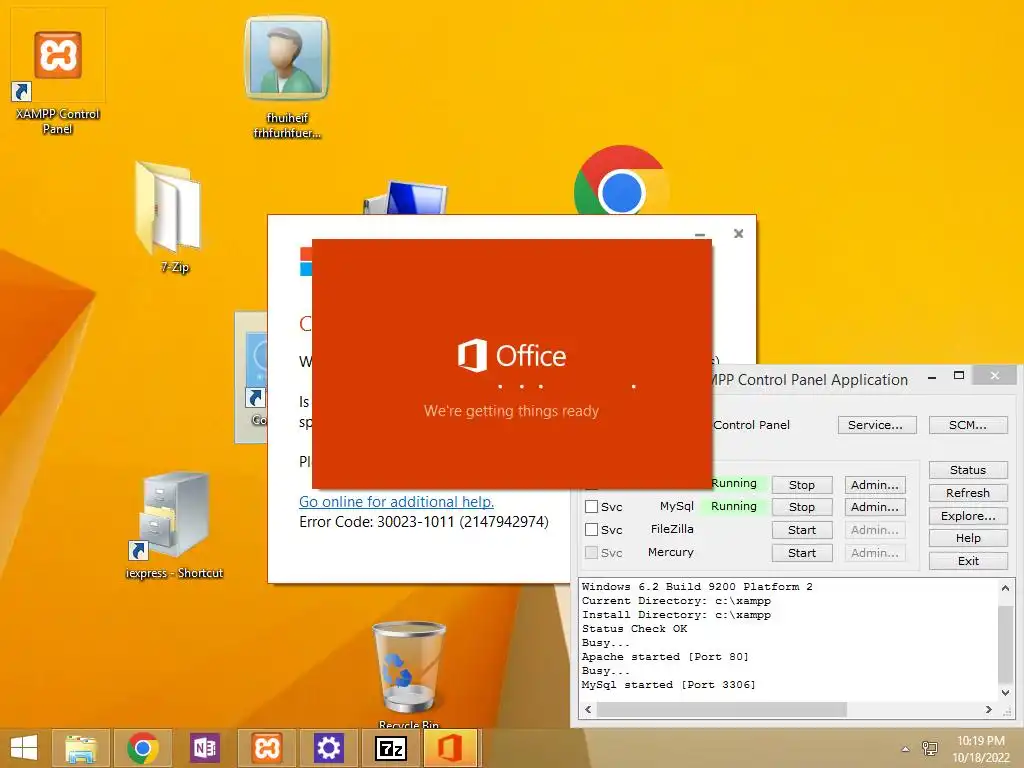Switch to Office installer in taskbar

pyautogui.click(x=451, y=748)
